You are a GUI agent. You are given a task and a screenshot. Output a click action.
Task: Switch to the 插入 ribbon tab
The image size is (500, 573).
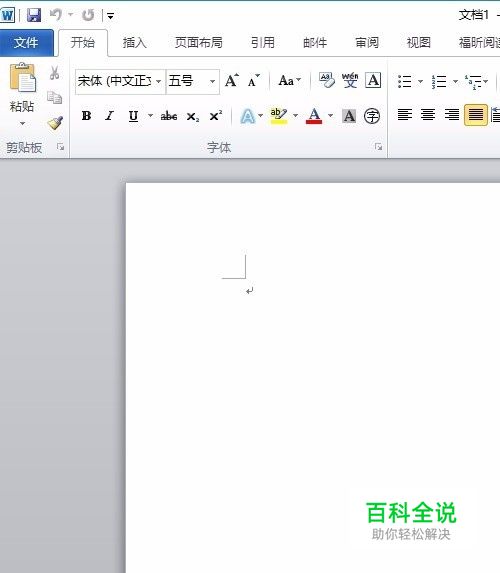tap(135, 43)
